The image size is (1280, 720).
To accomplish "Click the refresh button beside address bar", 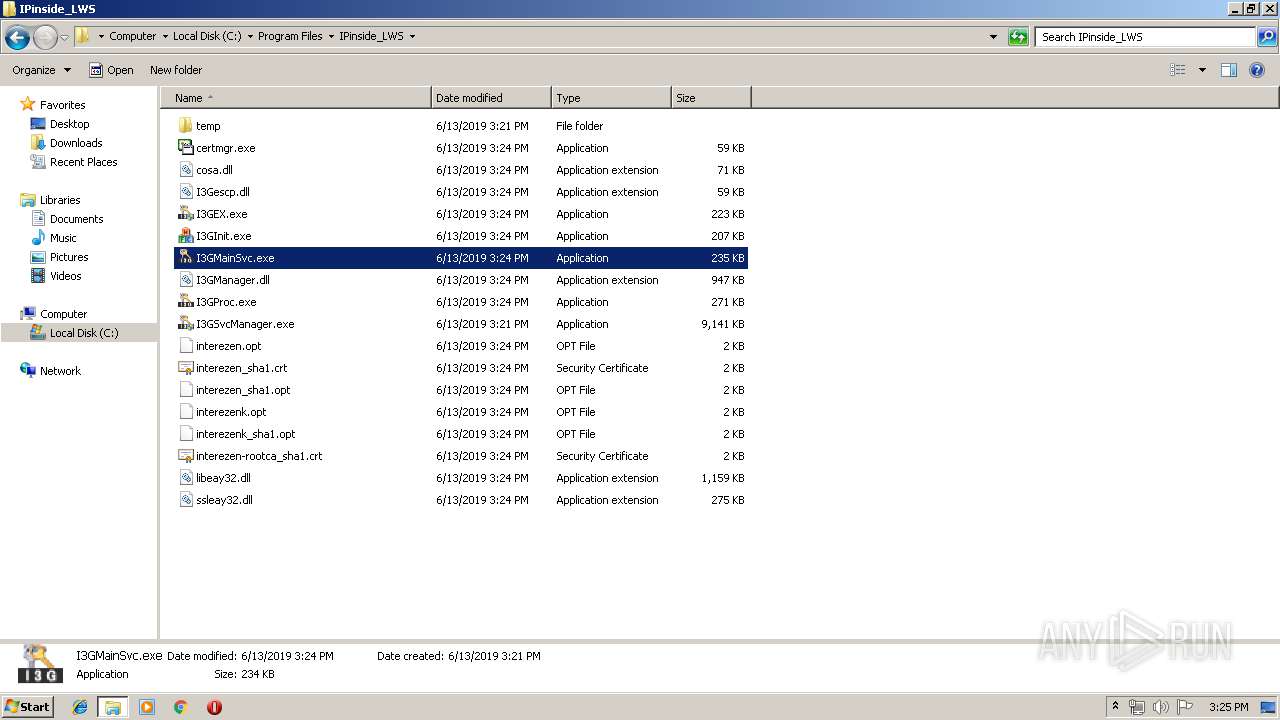I will pos(1018,37).
